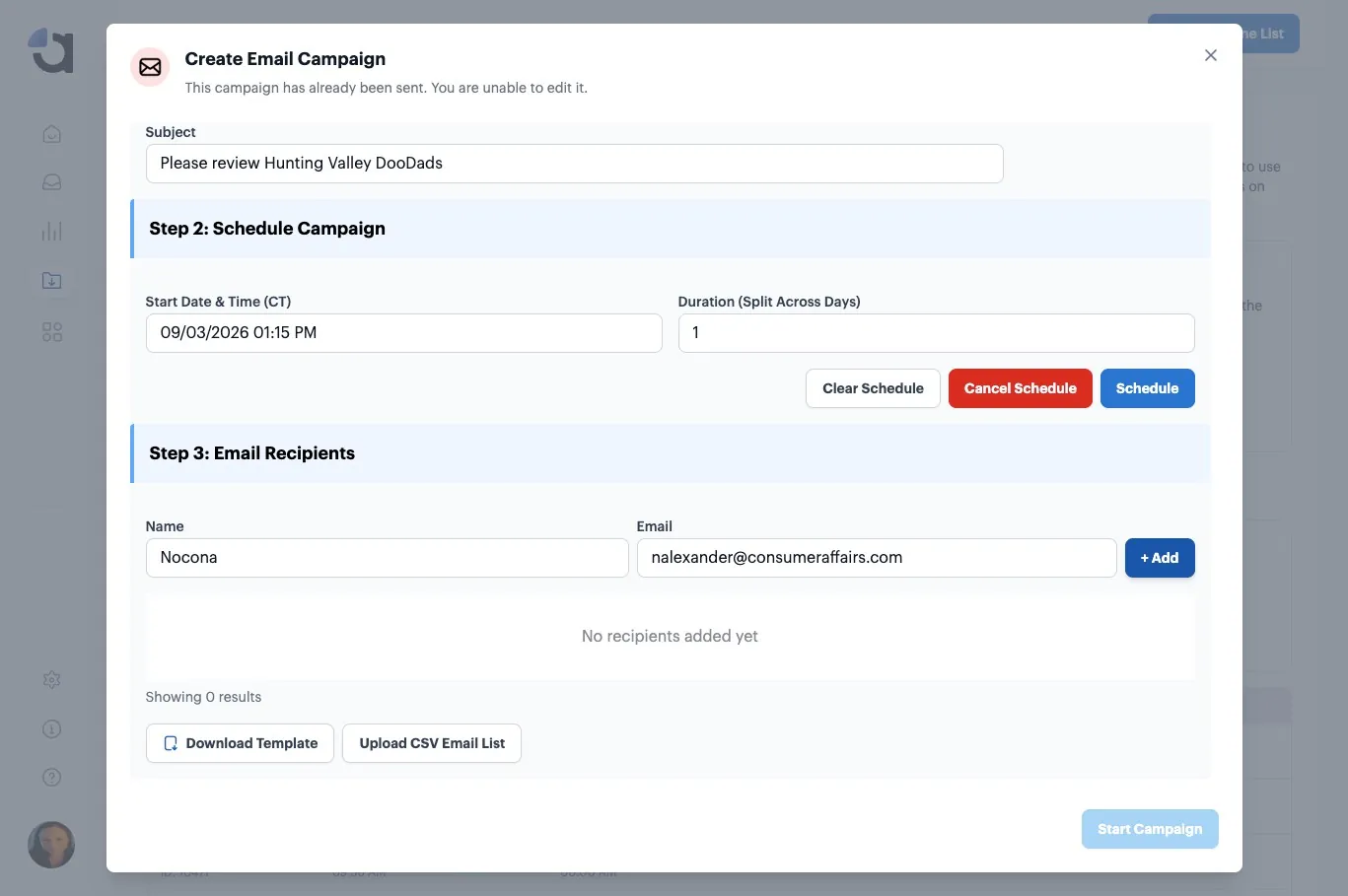Screen dimensions: 1348x896
Task: Click the blue Schedule button
Action: (x=1147, y=388)
